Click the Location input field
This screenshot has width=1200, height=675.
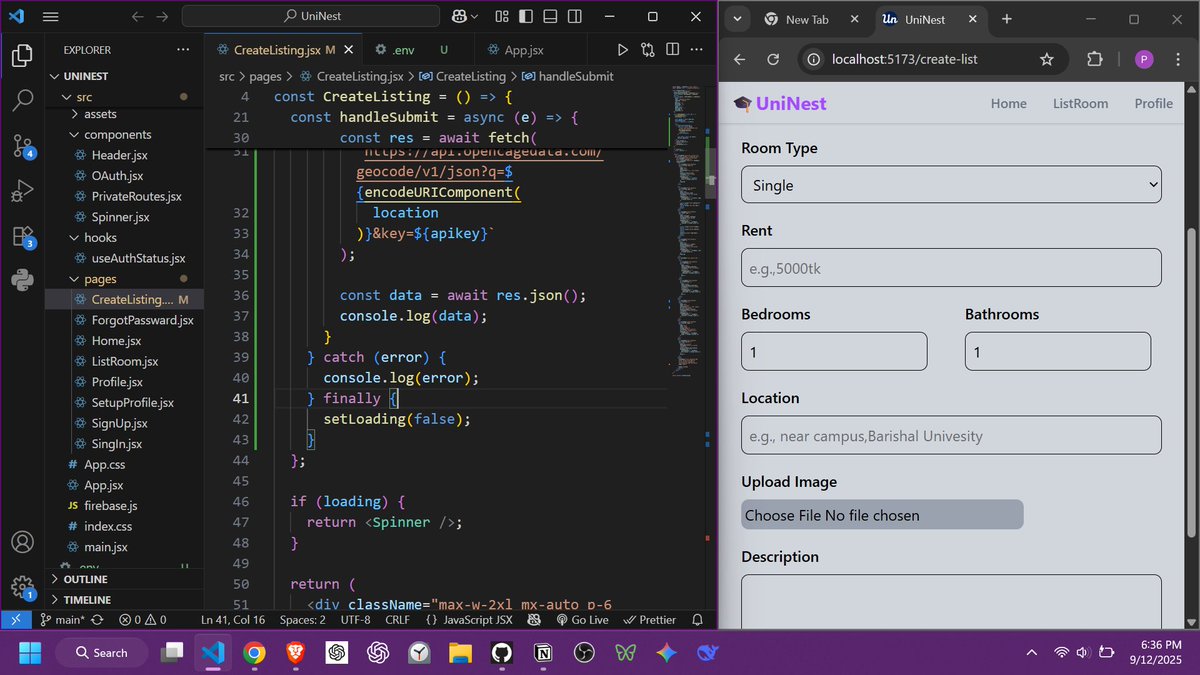tap(951, 435)
